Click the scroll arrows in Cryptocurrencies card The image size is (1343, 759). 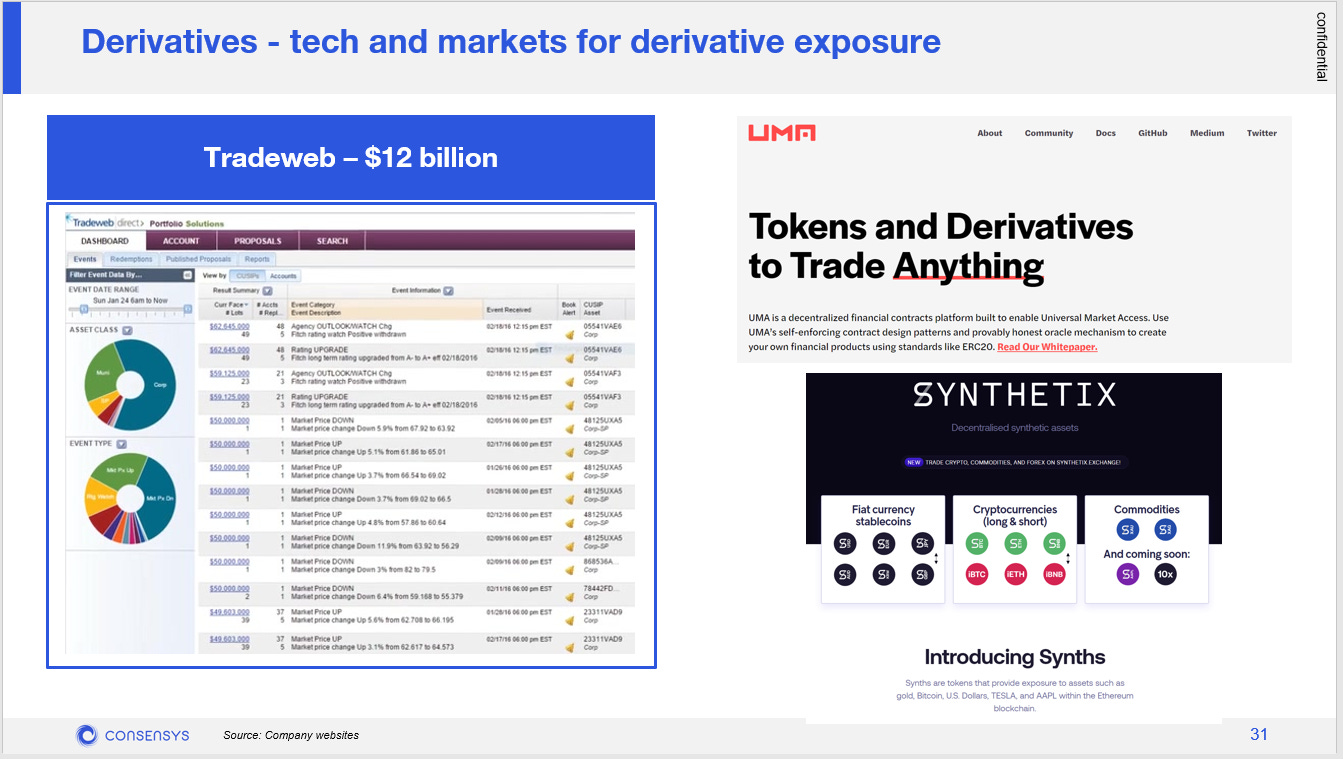(1068, 560)
